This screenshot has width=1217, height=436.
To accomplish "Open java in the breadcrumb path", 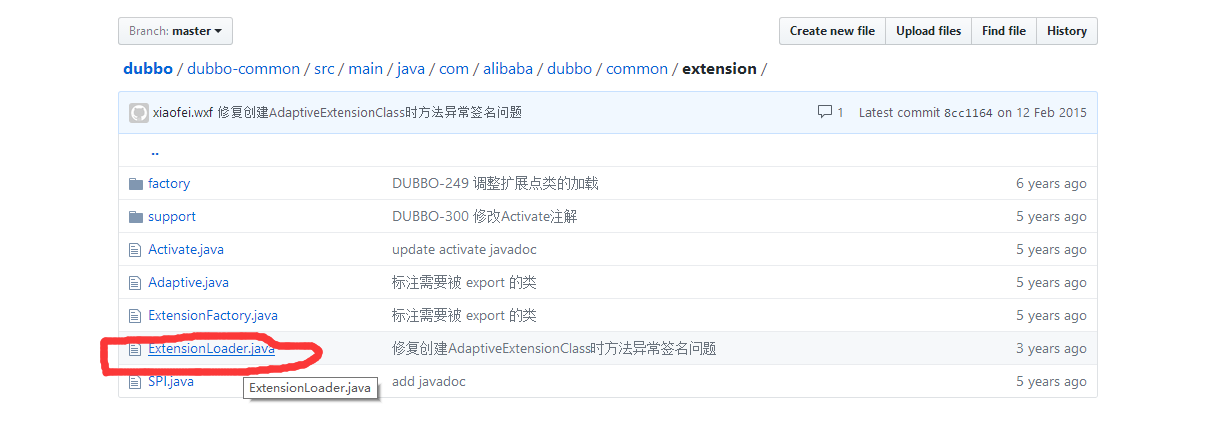I will [411, 69].
